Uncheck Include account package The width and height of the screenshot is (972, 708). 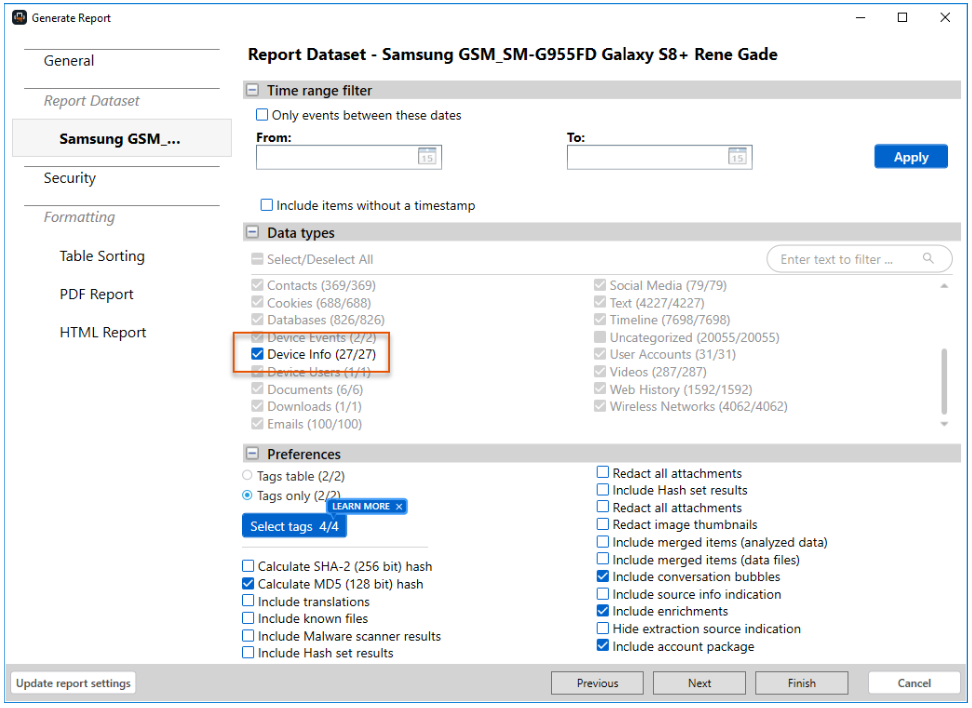click(x=603, y=646)
